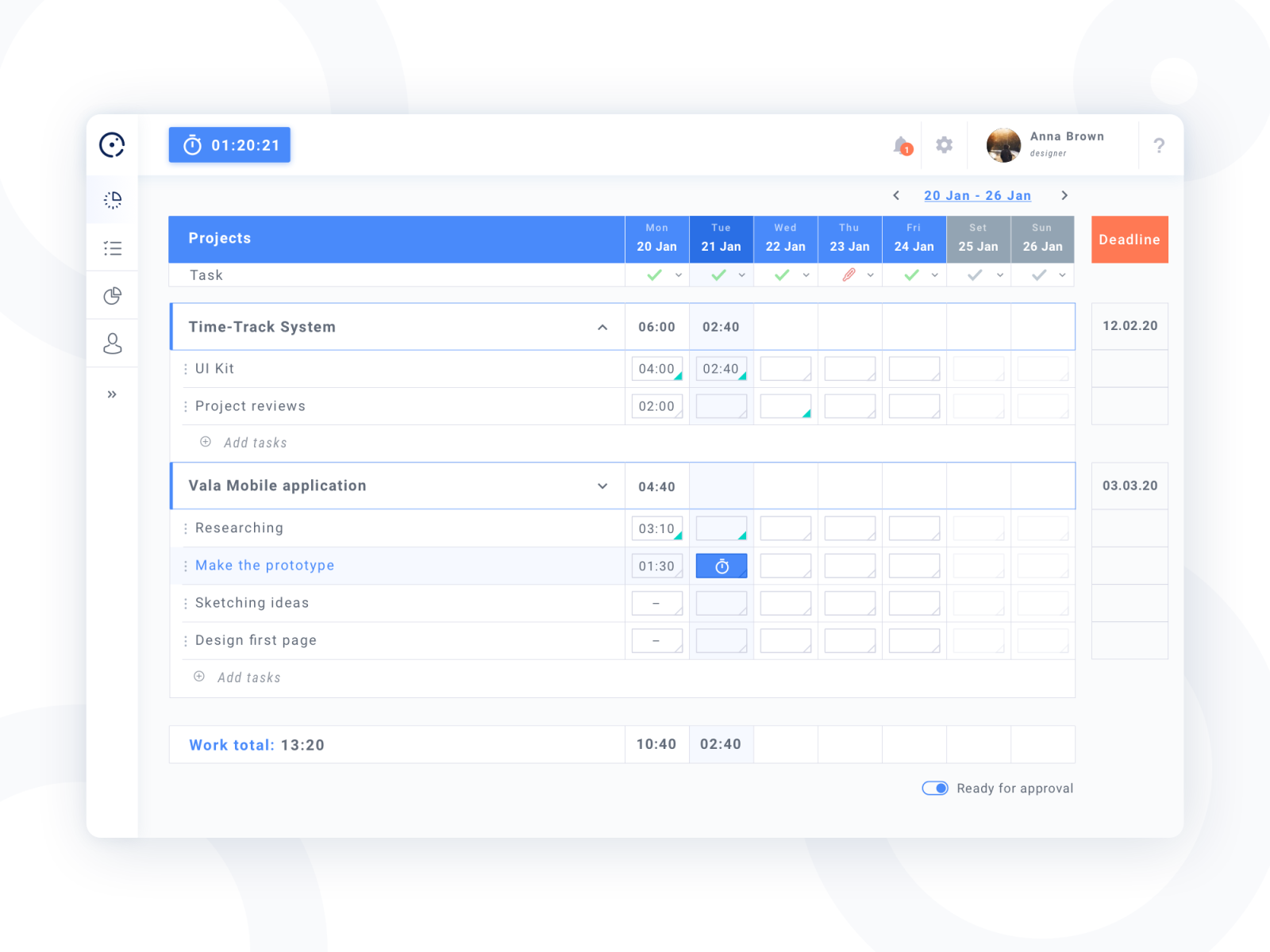Select the Make the prototype task
1270x952 pixels.
[264, 565]
